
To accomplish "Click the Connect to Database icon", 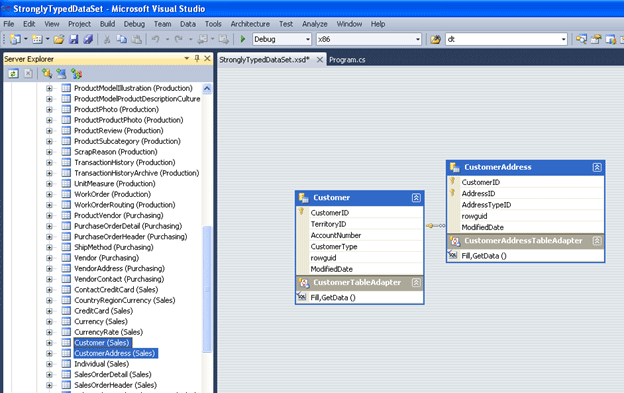I will tap(47, 74).
